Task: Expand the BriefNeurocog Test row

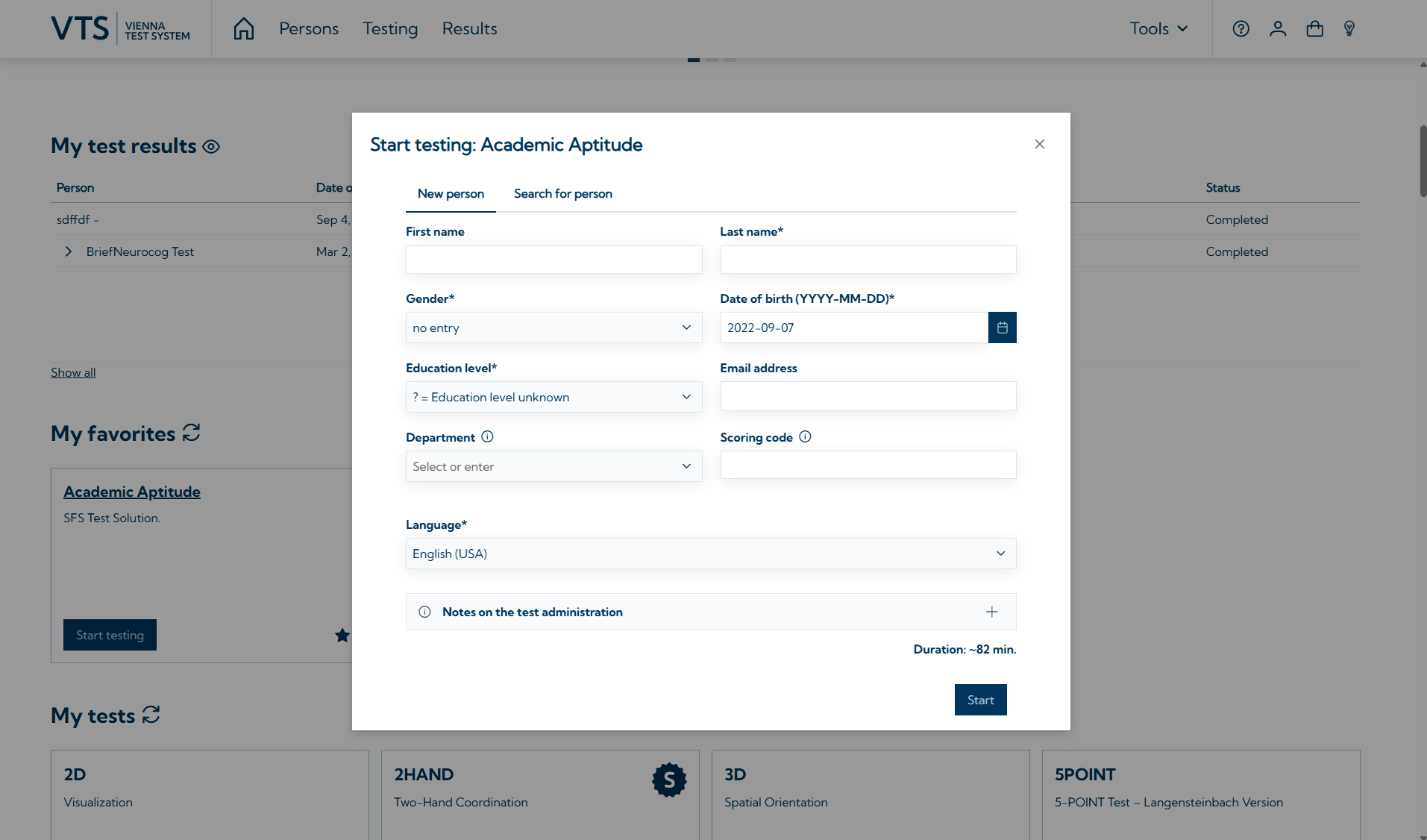Action: click(69, 251)
